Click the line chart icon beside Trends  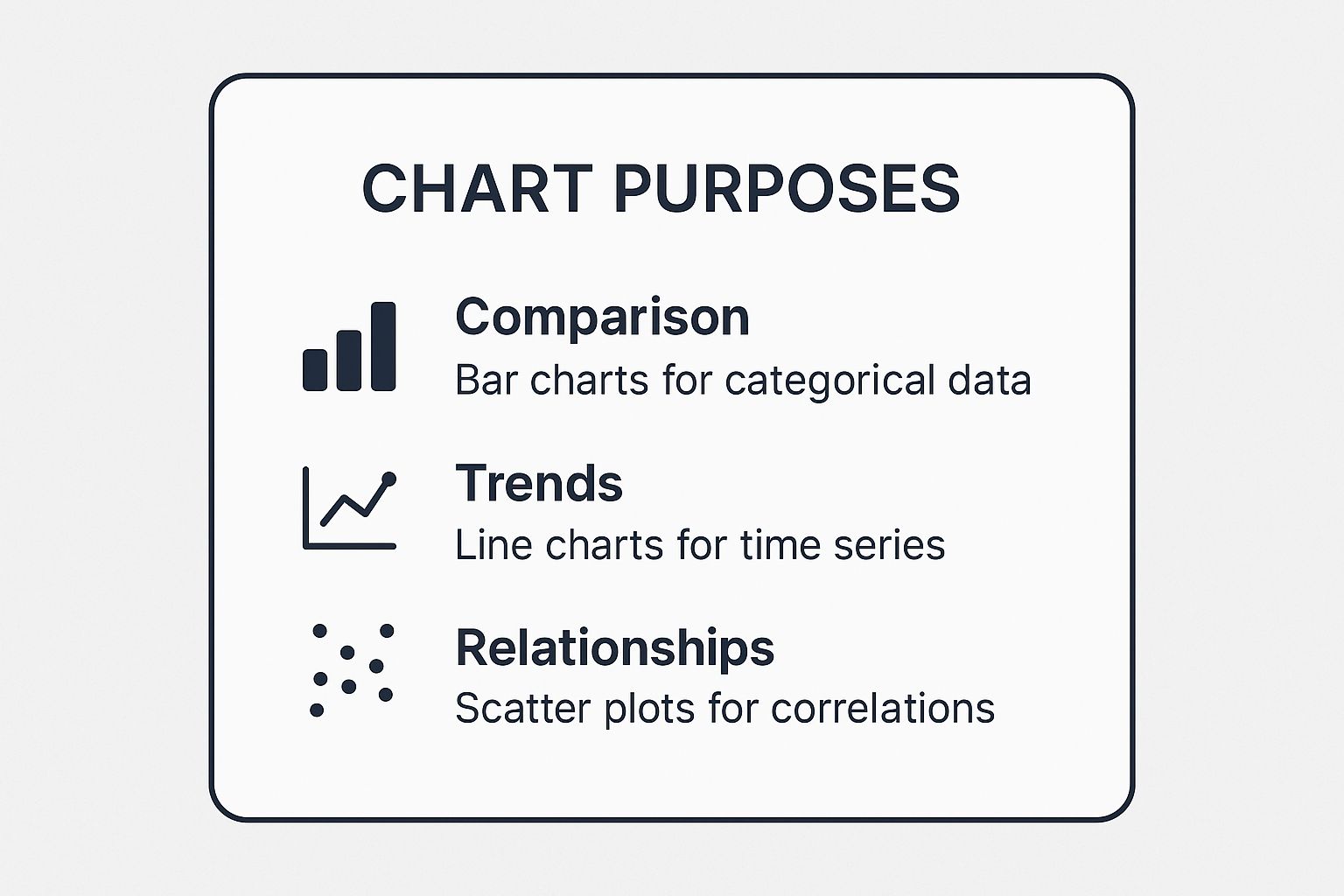(x=349, y=509)
